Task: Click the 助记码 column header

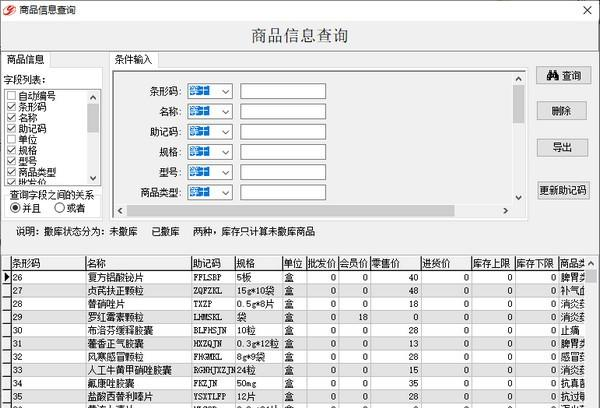Action: click(x=213, y=263)
